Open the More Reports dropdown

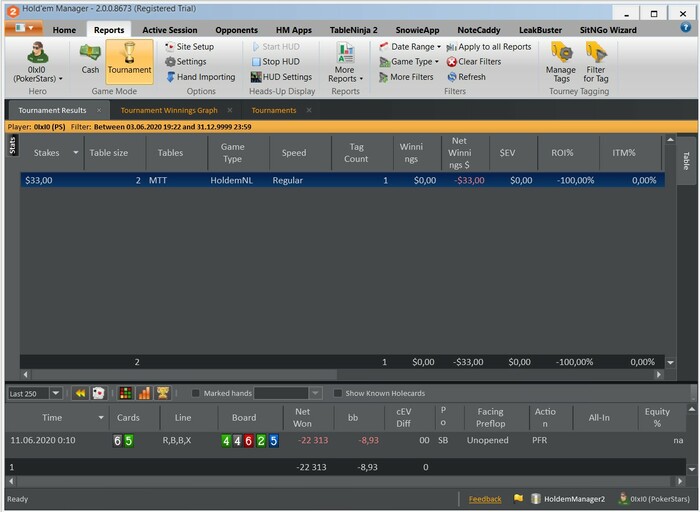346,62
